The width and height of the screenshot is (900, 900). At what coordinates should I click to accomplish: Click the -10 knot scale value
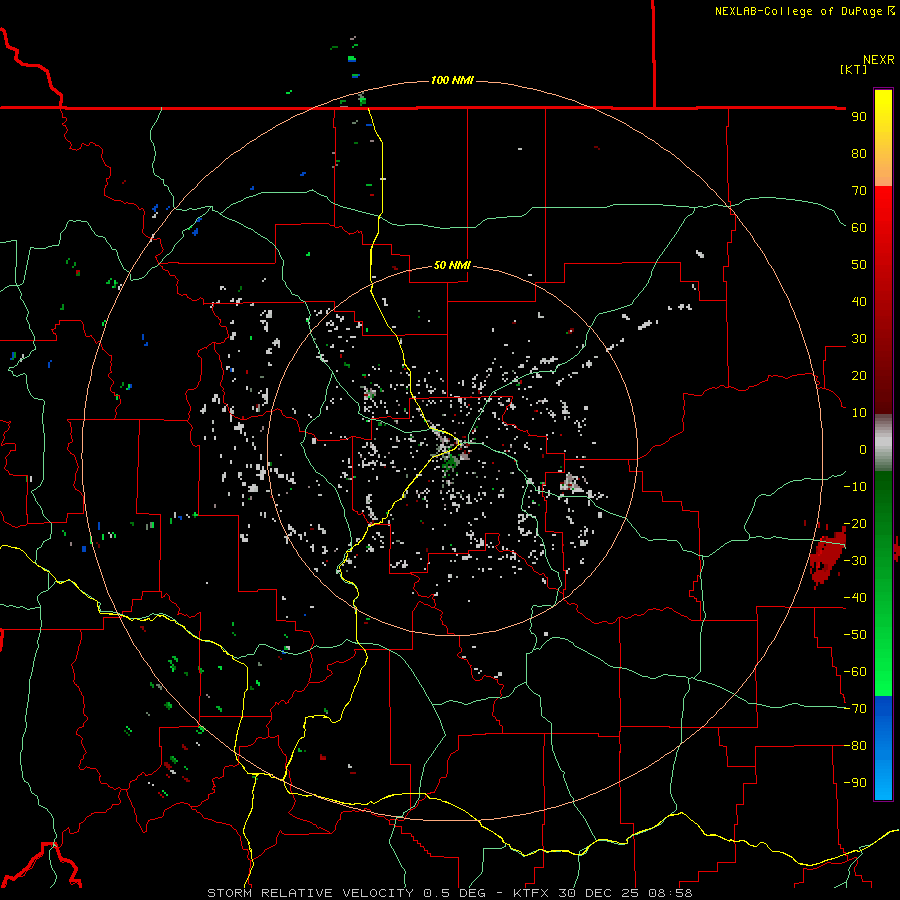tap(855, 487)
